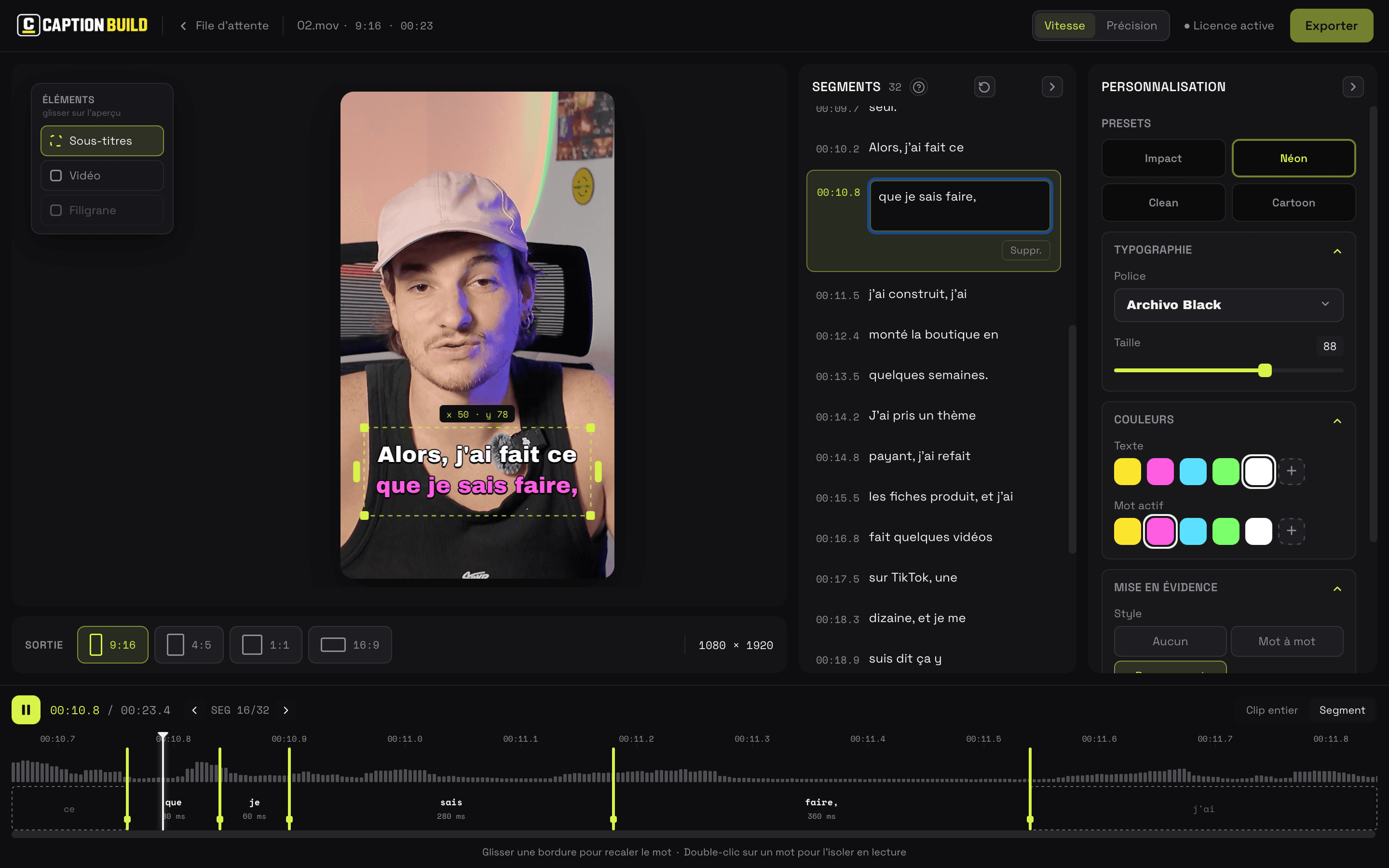Click the subtitle box in the video preview
1389x868 pixels.
477,471
